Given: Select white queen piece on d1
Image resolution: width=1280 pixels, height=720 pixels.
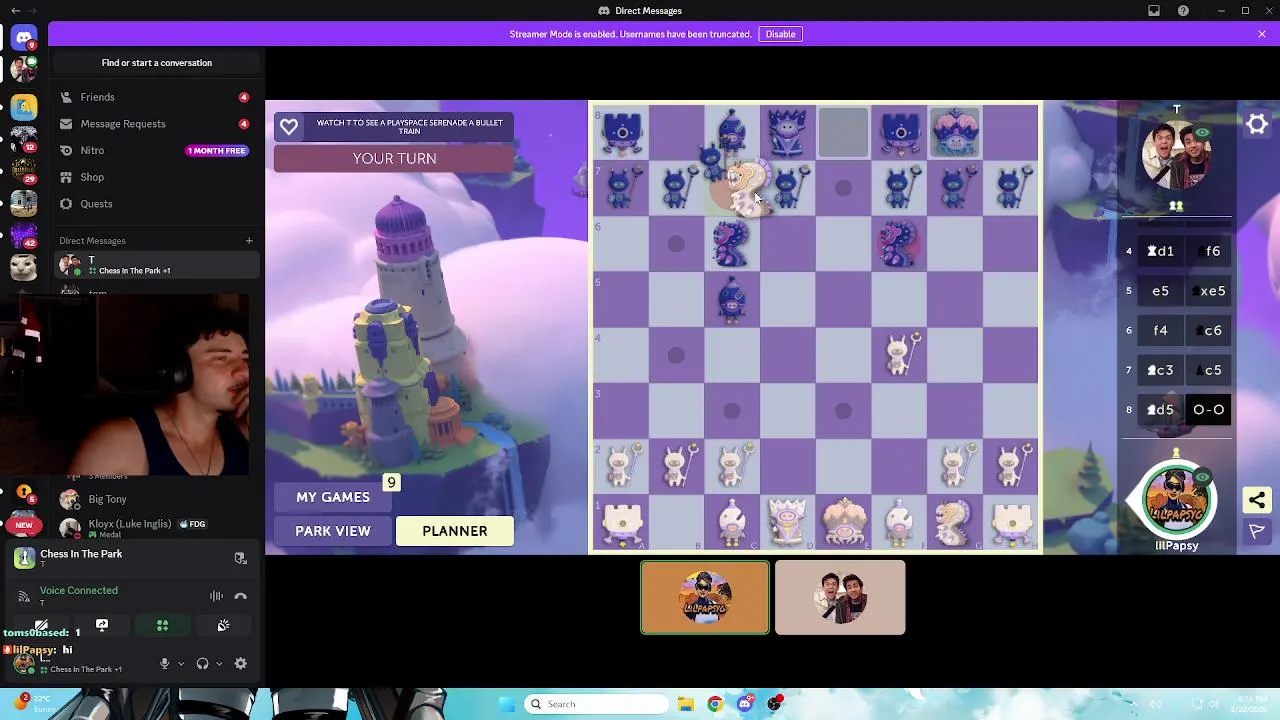Looking at the screenshot, I should click(787, 520).
